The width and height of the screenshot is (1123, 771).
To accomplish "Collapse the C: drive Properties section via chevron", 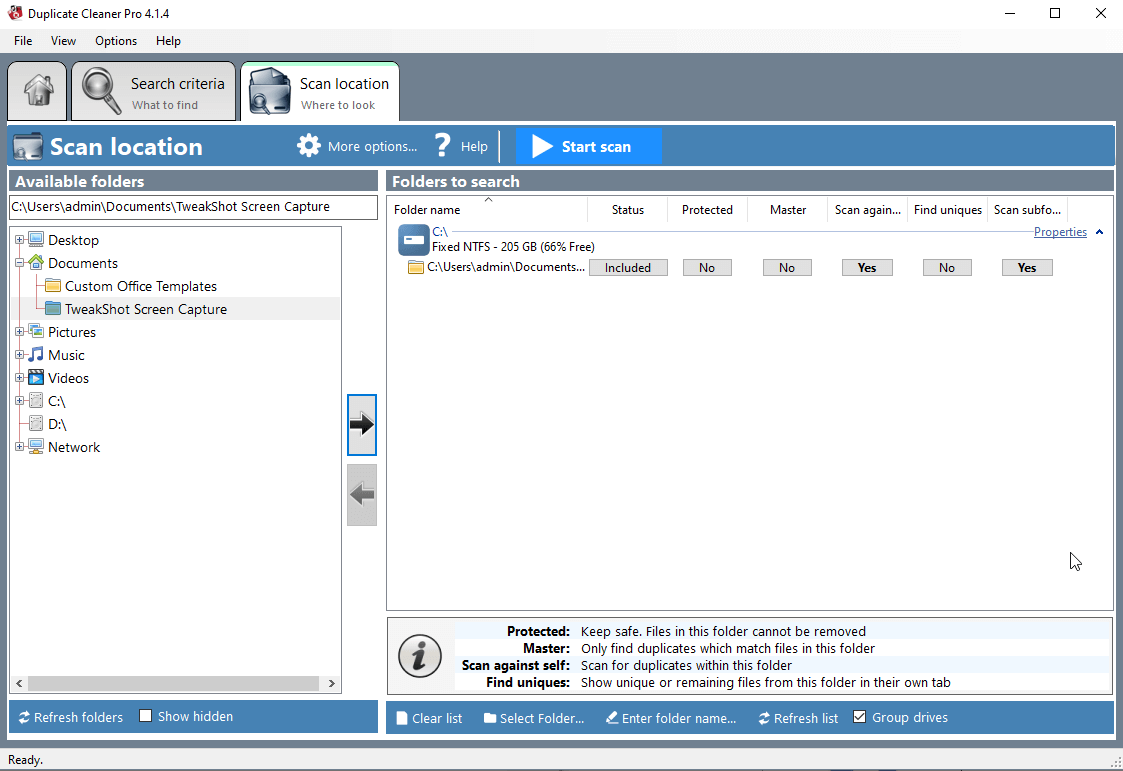I will [x=1098, y=231].
